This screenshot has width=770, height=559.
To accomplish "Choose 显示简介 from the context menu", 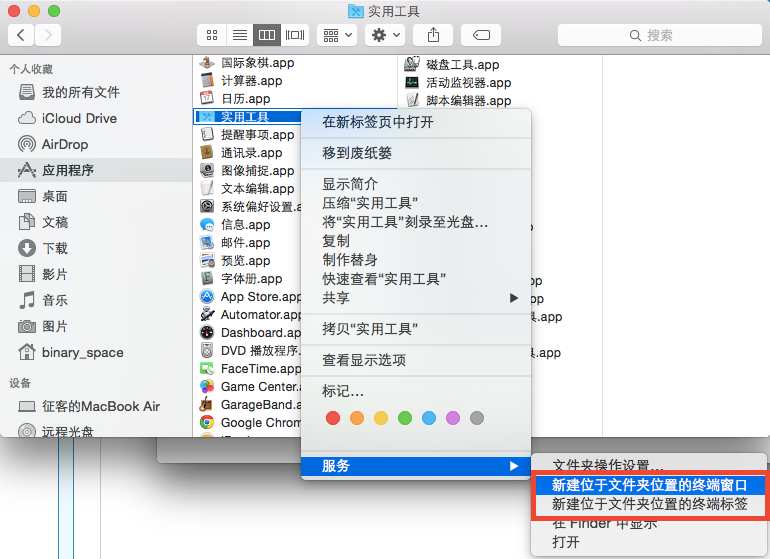I will 416,185.
